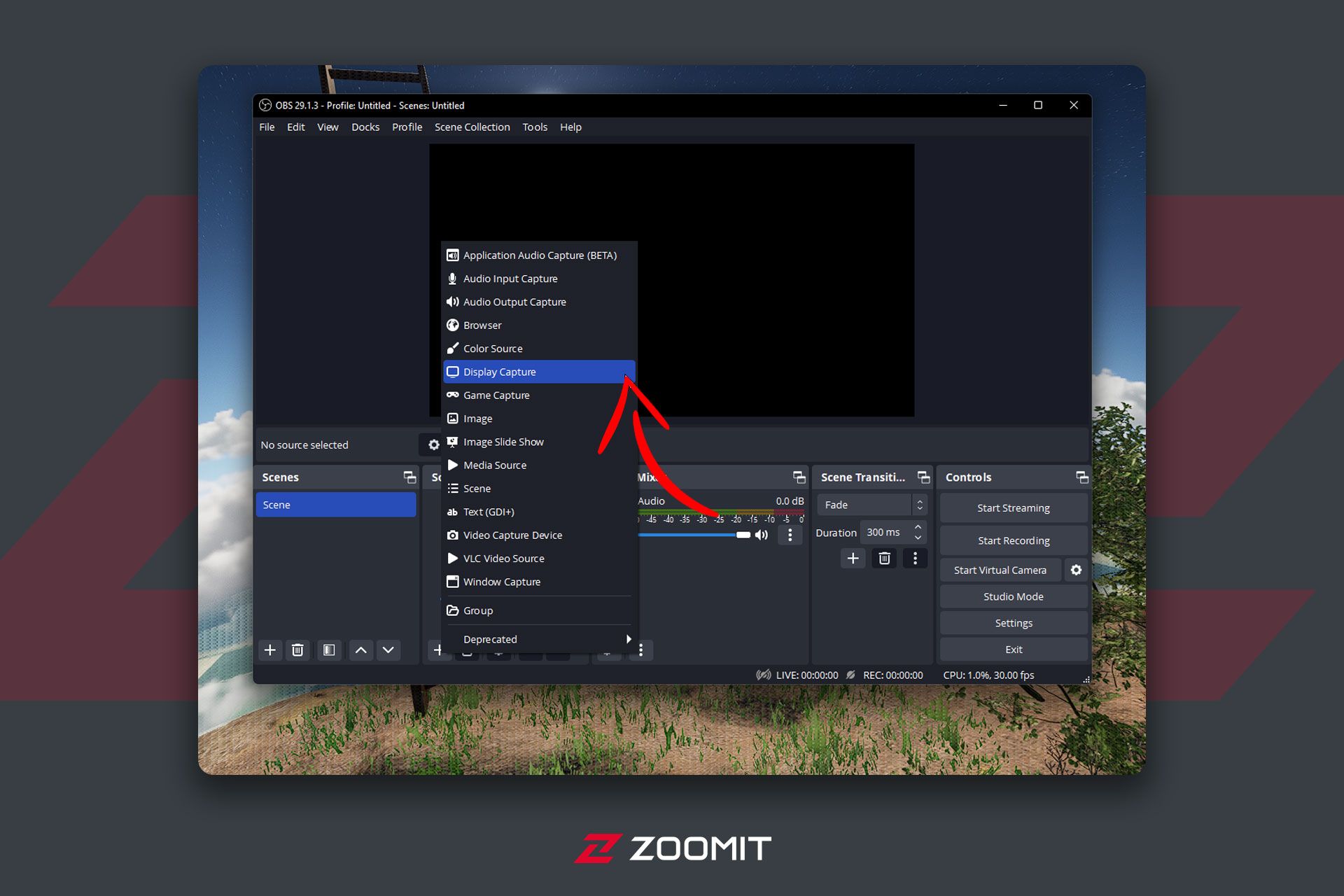The image size is (1344, 896).
Task: Remove scene transition with trash icon
Action: point(884,558)
